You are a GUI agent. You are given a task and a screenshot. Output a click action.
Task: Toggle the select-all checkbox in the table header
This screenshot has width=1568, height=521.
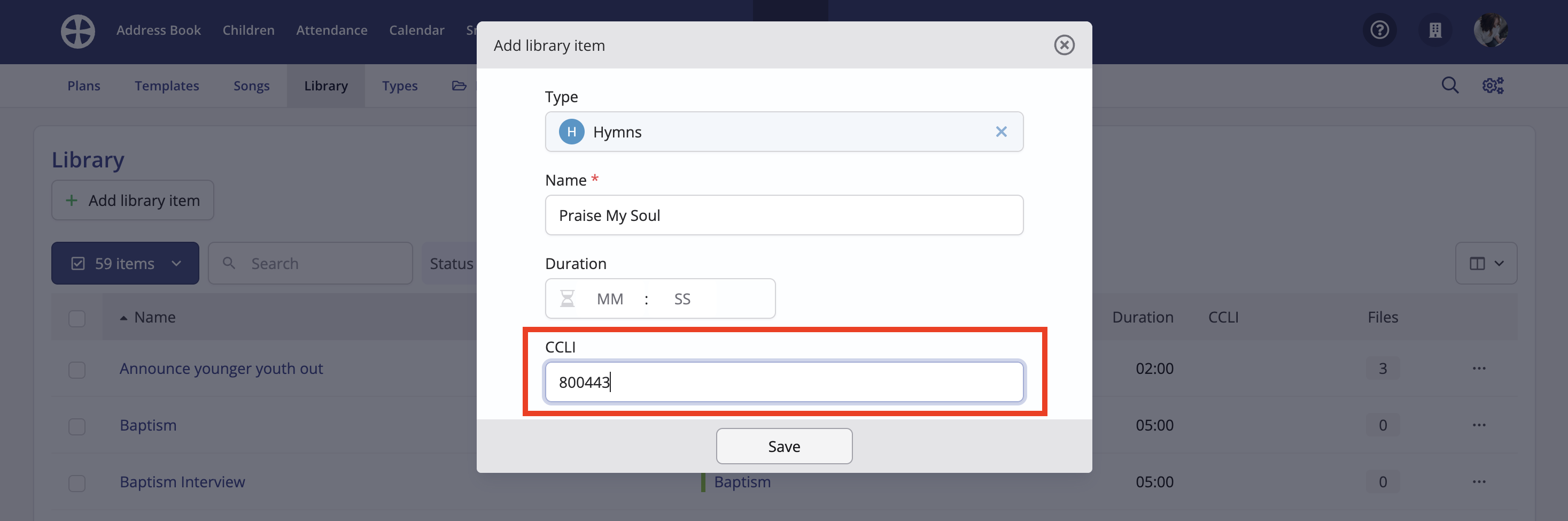77,318
